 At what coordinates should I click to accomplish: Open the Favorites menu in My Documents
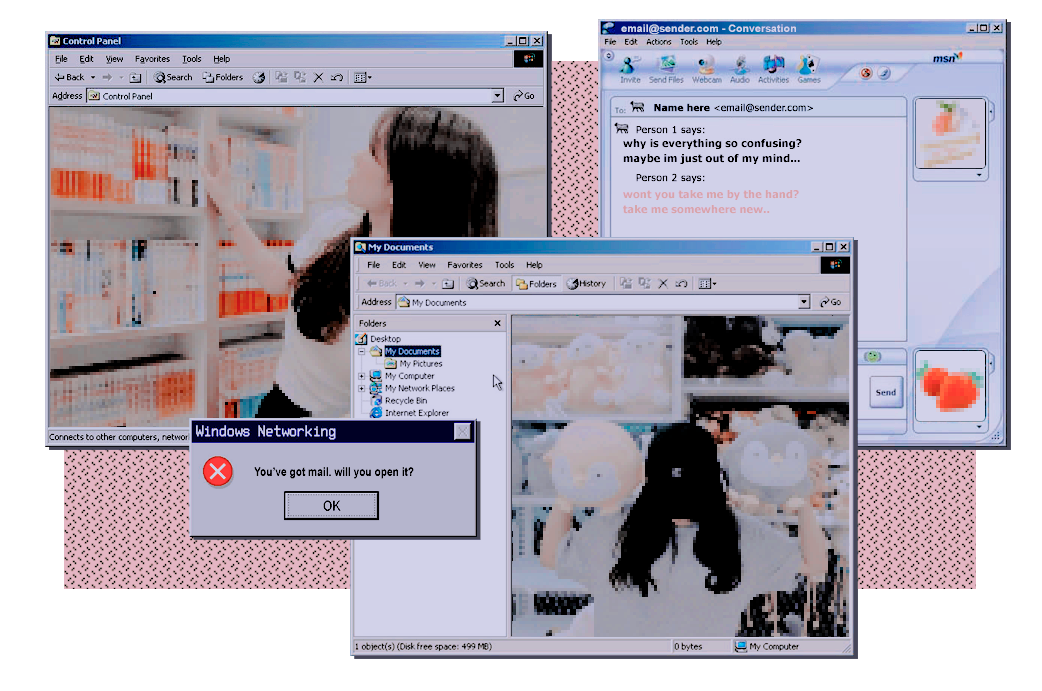click(x=465, y=264)
